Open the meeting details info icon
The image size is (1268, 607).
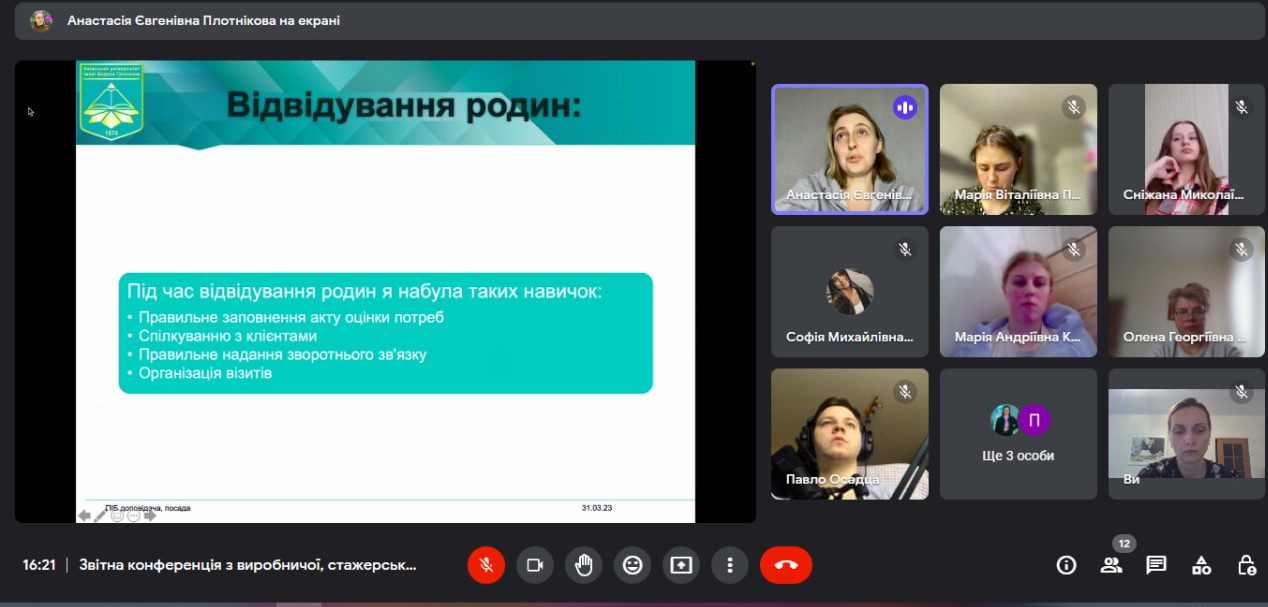pyautogui.click(x=1066, y=565)
